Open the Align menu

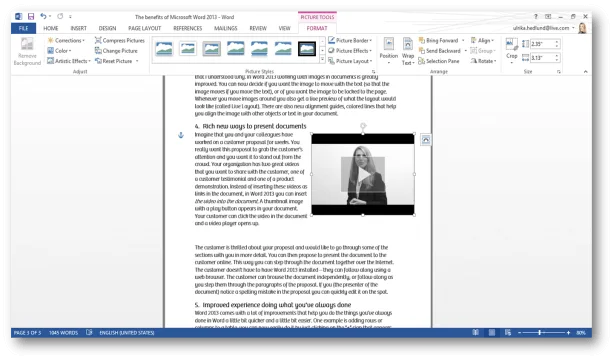482,40
